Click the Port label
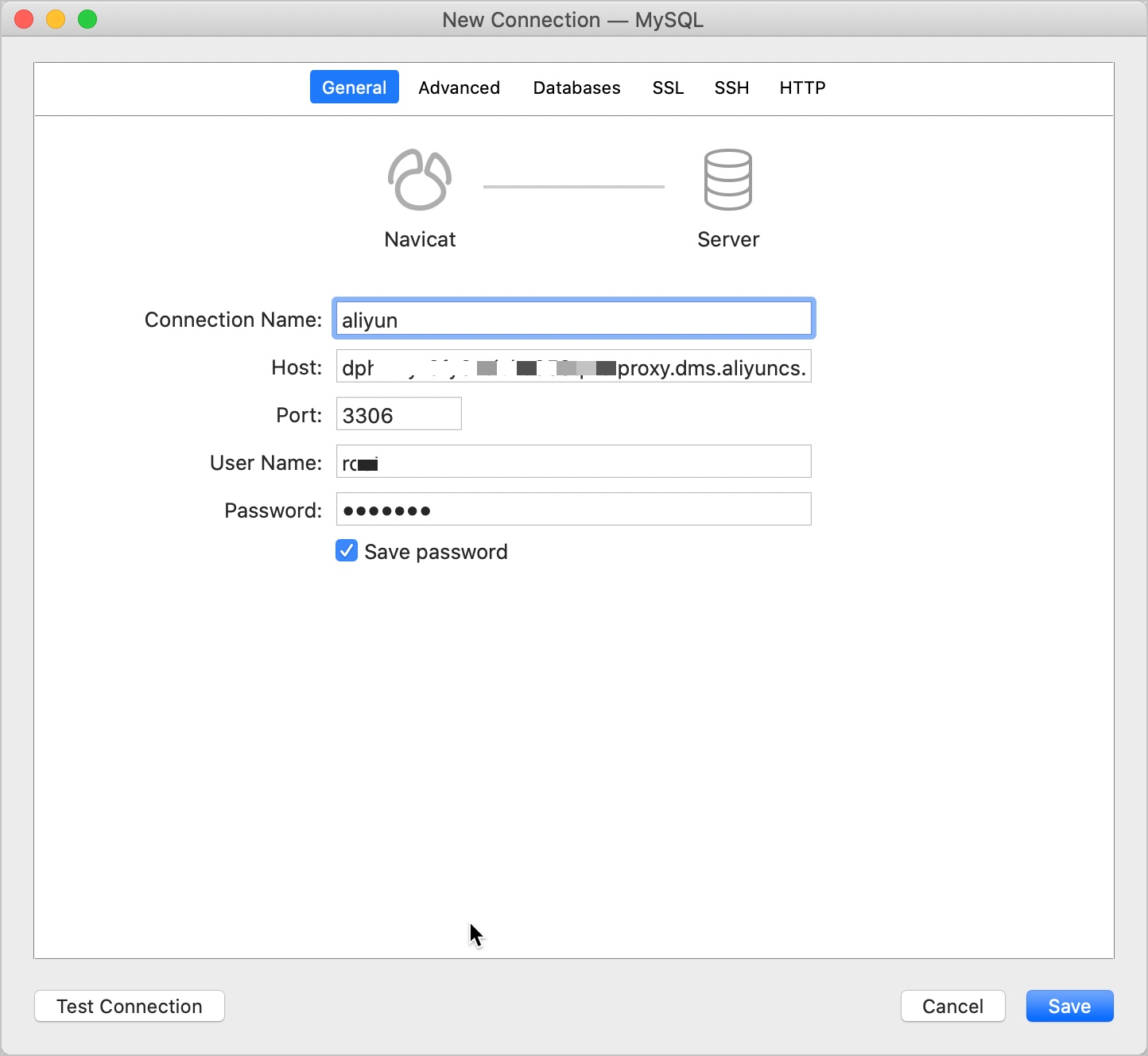This screenshot has width=1148, height=1056. pyautogui.click(x=299, y=415)
